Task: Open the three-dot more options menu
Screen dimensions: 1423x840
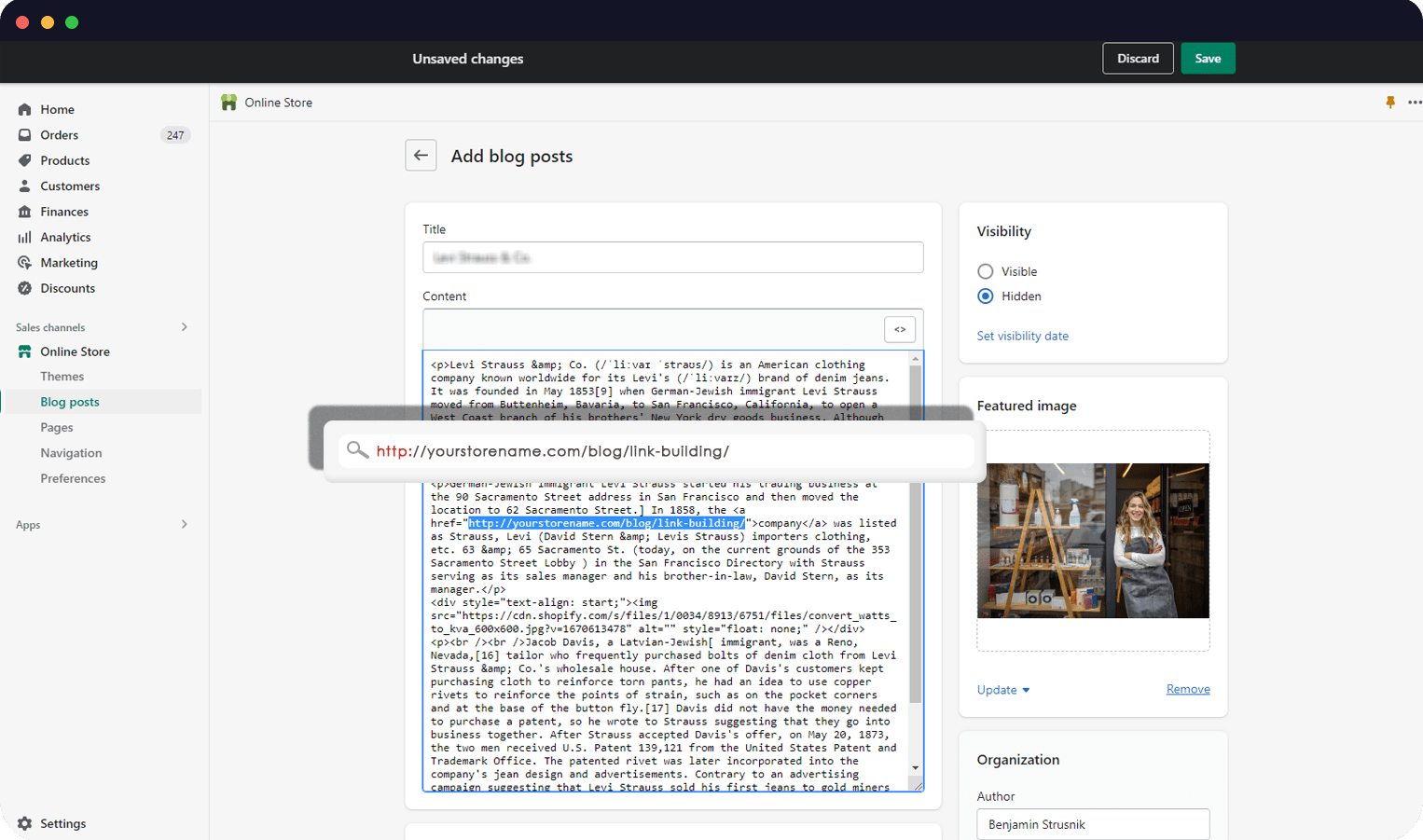Action: (x=1415, y=103)
